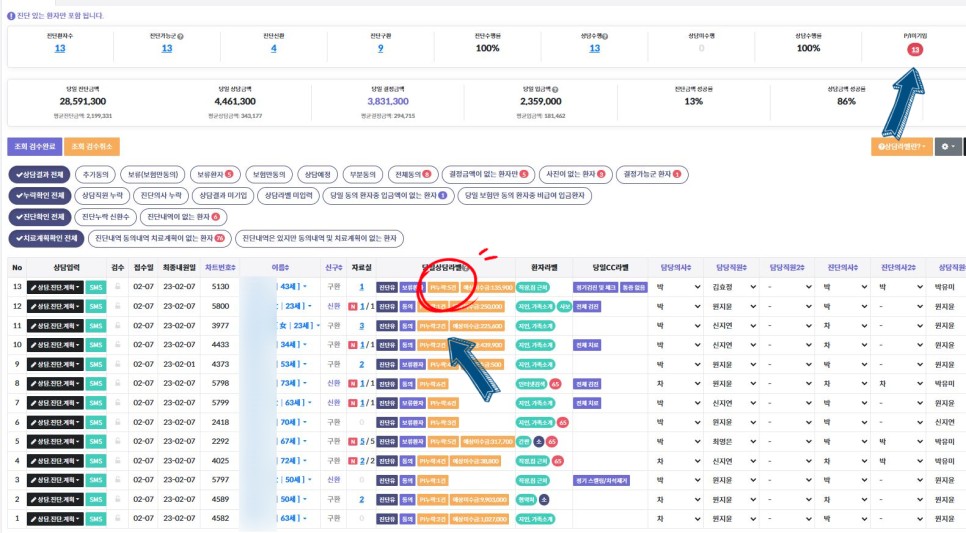The width and height of the screenshot is (966, 533).
Task: Click the red P/I 미기입 count badge
Action: click(x=914, y=49)
